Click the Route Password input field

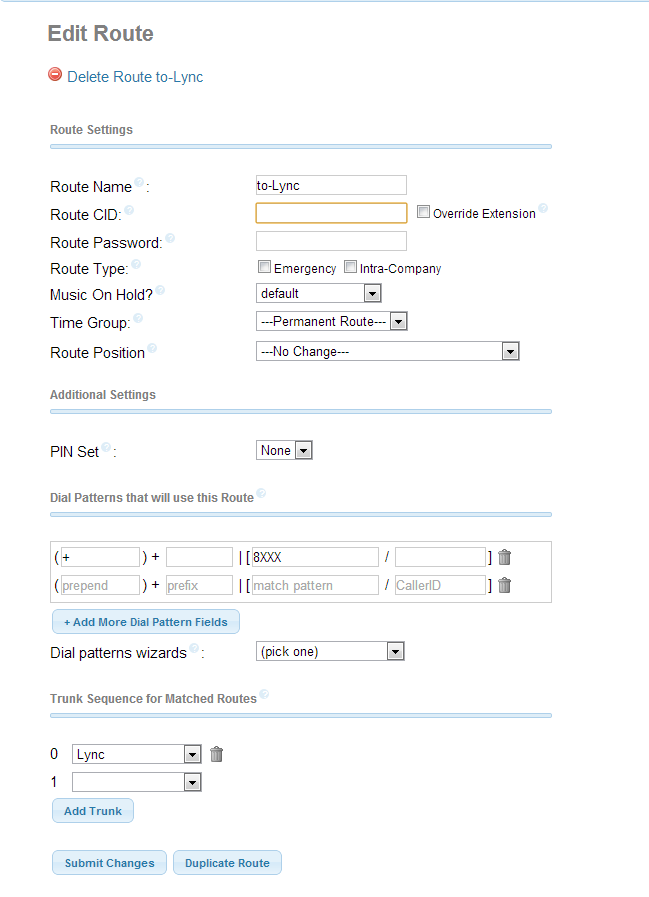[x=331, y=241]
